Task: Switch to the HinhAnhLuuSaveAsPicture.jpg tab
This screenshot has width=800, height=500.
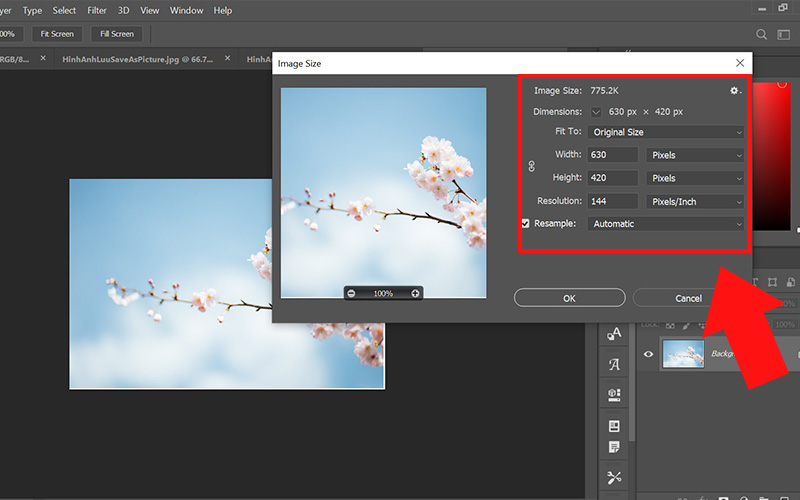Action: point(138,59)
